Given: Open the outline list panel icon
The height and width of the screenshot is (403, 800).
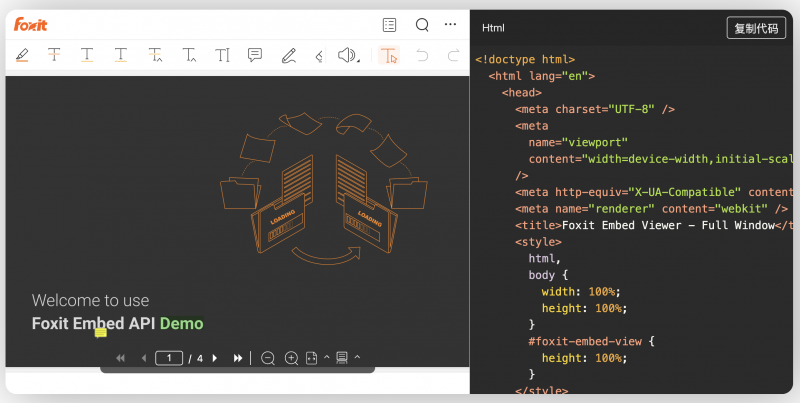Looking at the screenshot, I should [389, 24].
